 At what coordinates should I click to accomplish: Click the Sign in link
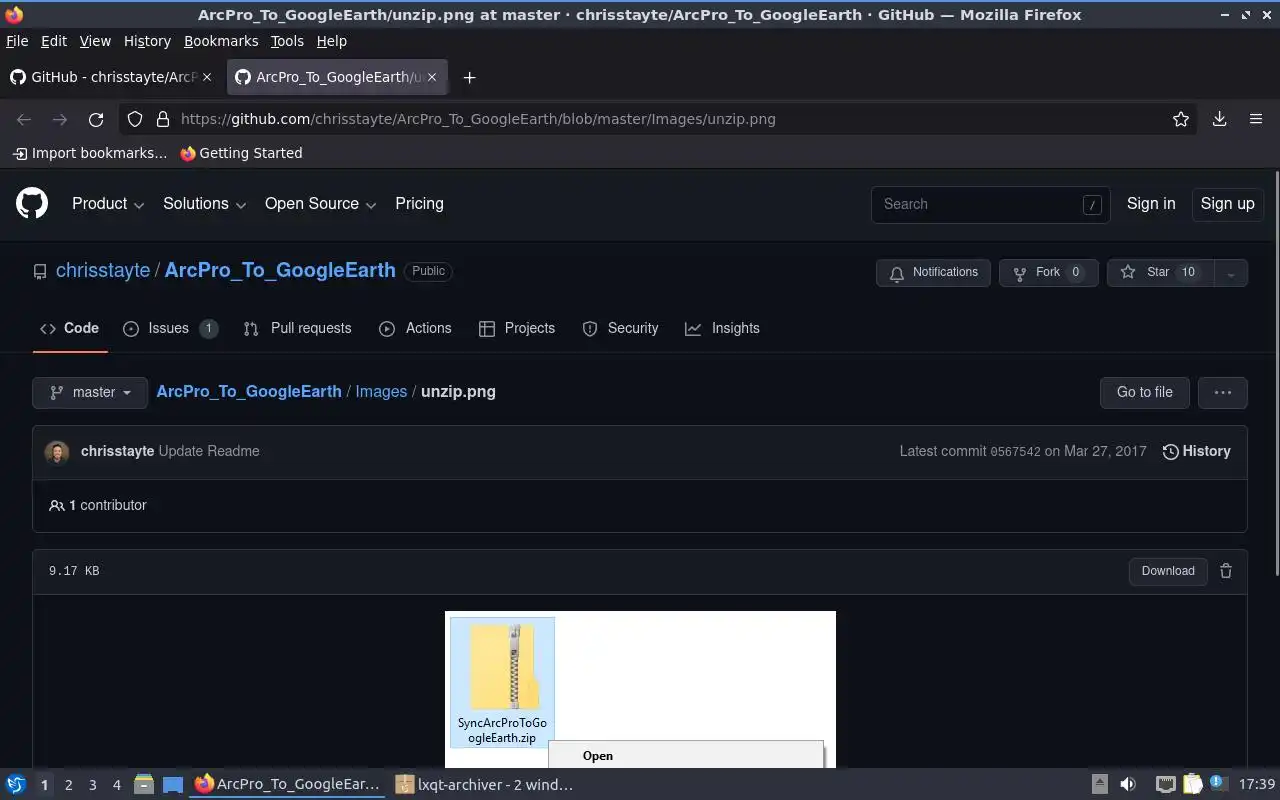[1151, 204]
